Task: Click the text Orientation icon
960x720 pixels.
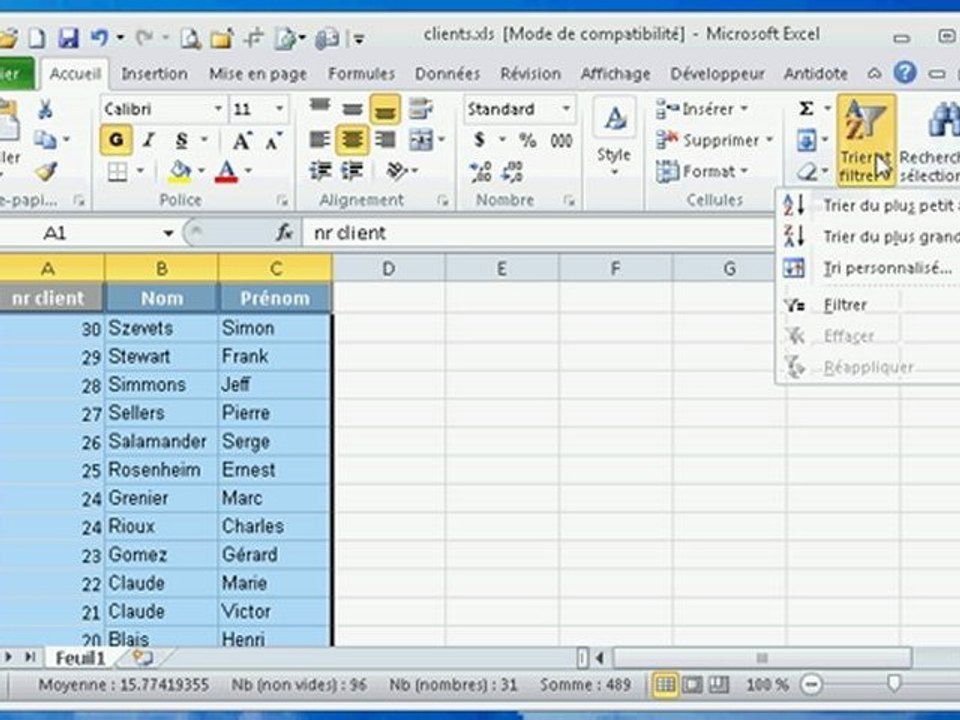Action: 397,171
